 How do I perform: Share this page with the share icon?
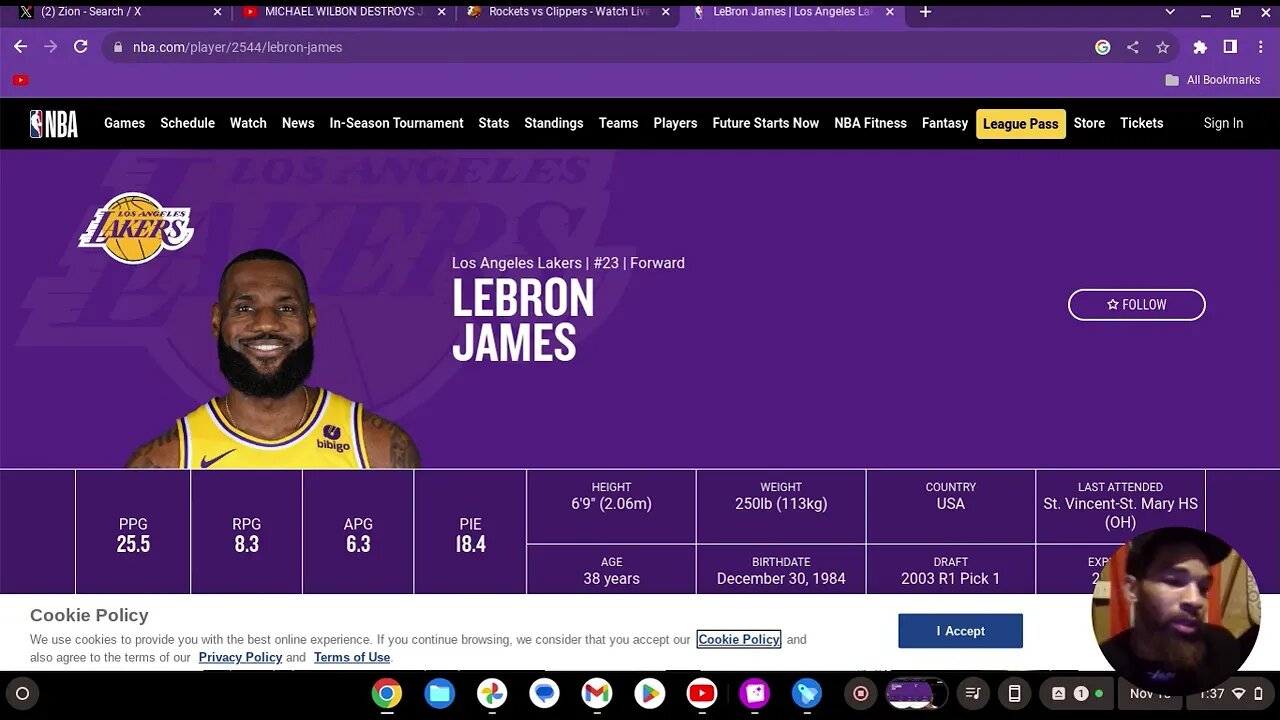(1132, 47)
